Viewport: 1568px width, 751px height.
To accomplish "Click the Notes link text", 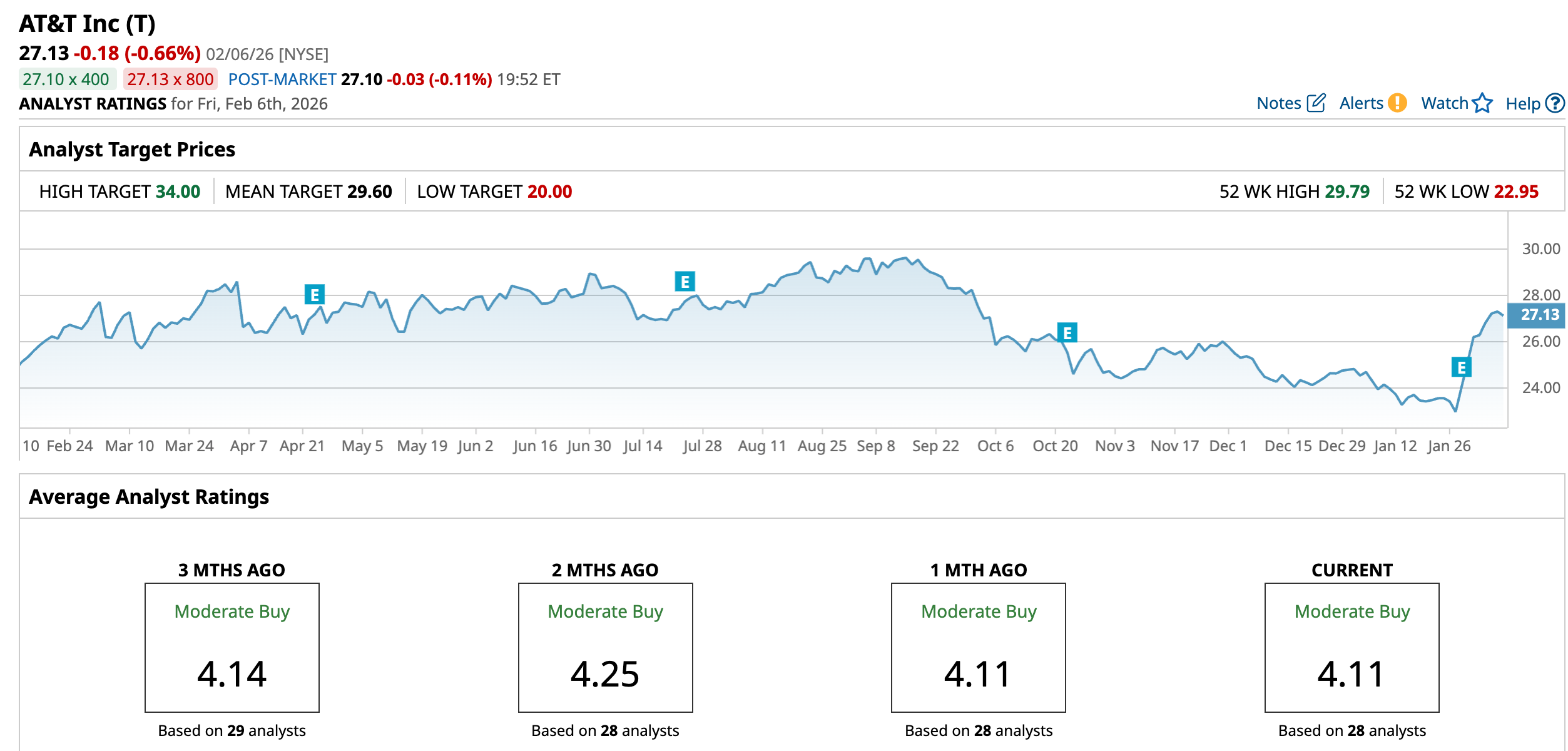I will click(x=1278, y=103).
